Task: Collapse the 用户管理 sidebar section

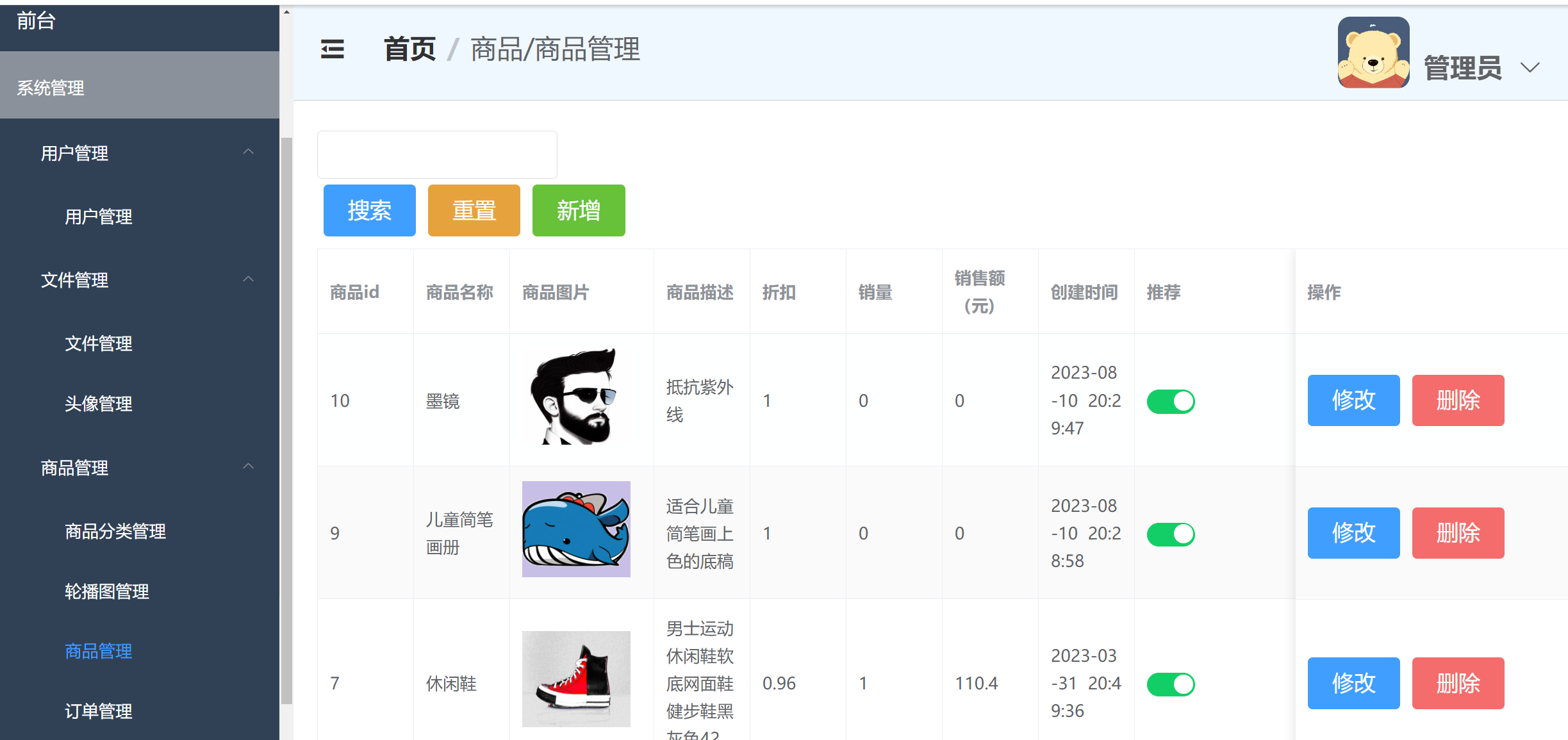Action: click(249, 152)
